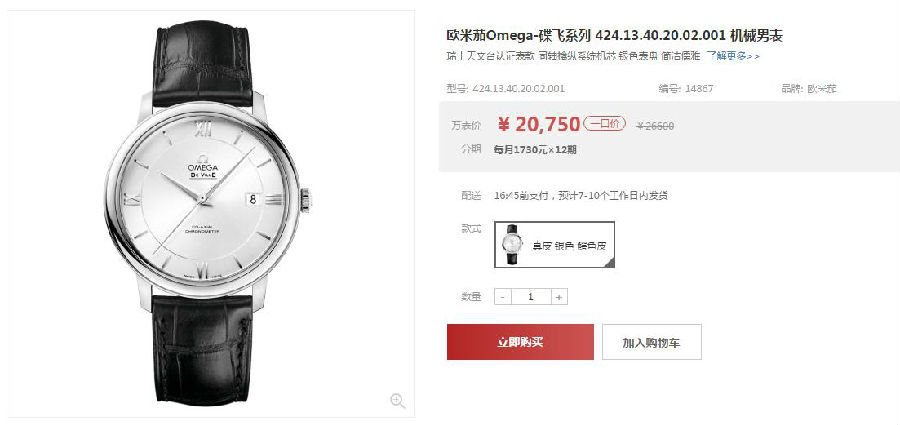Viewport: 900px width, 425px height.
Task: Click the quantity input field
Action: click(531, 297)
